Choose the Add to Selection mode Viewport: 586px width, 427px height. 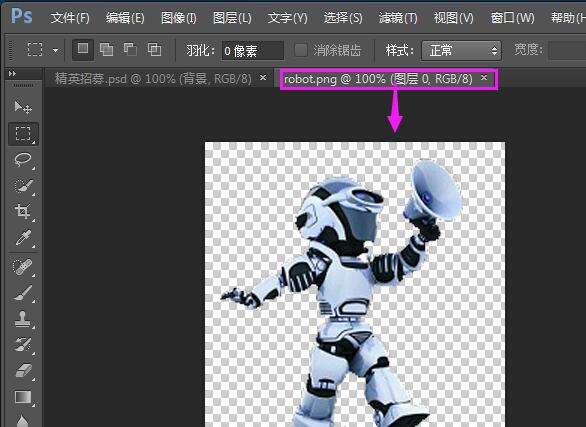(107, 49)
